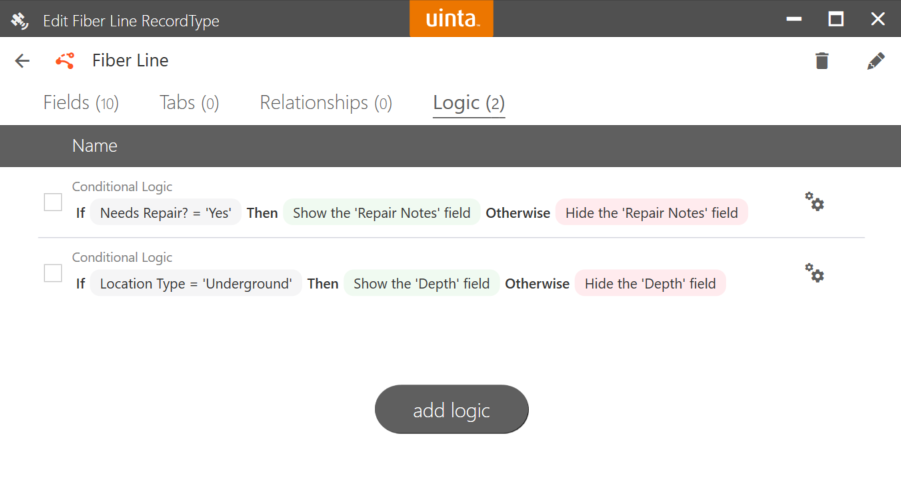Switch to the Fields tab

coord(80,103)
